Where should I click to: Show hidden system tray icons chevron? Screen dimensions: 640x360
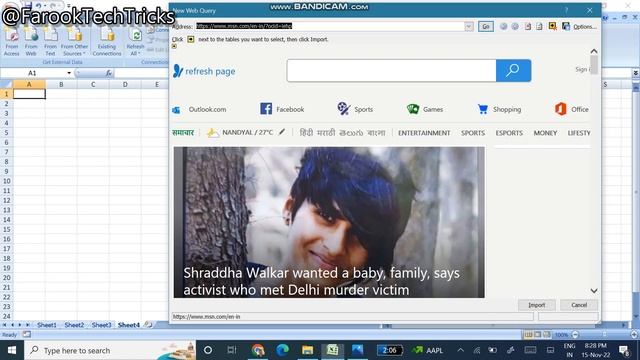pos(460,350)
